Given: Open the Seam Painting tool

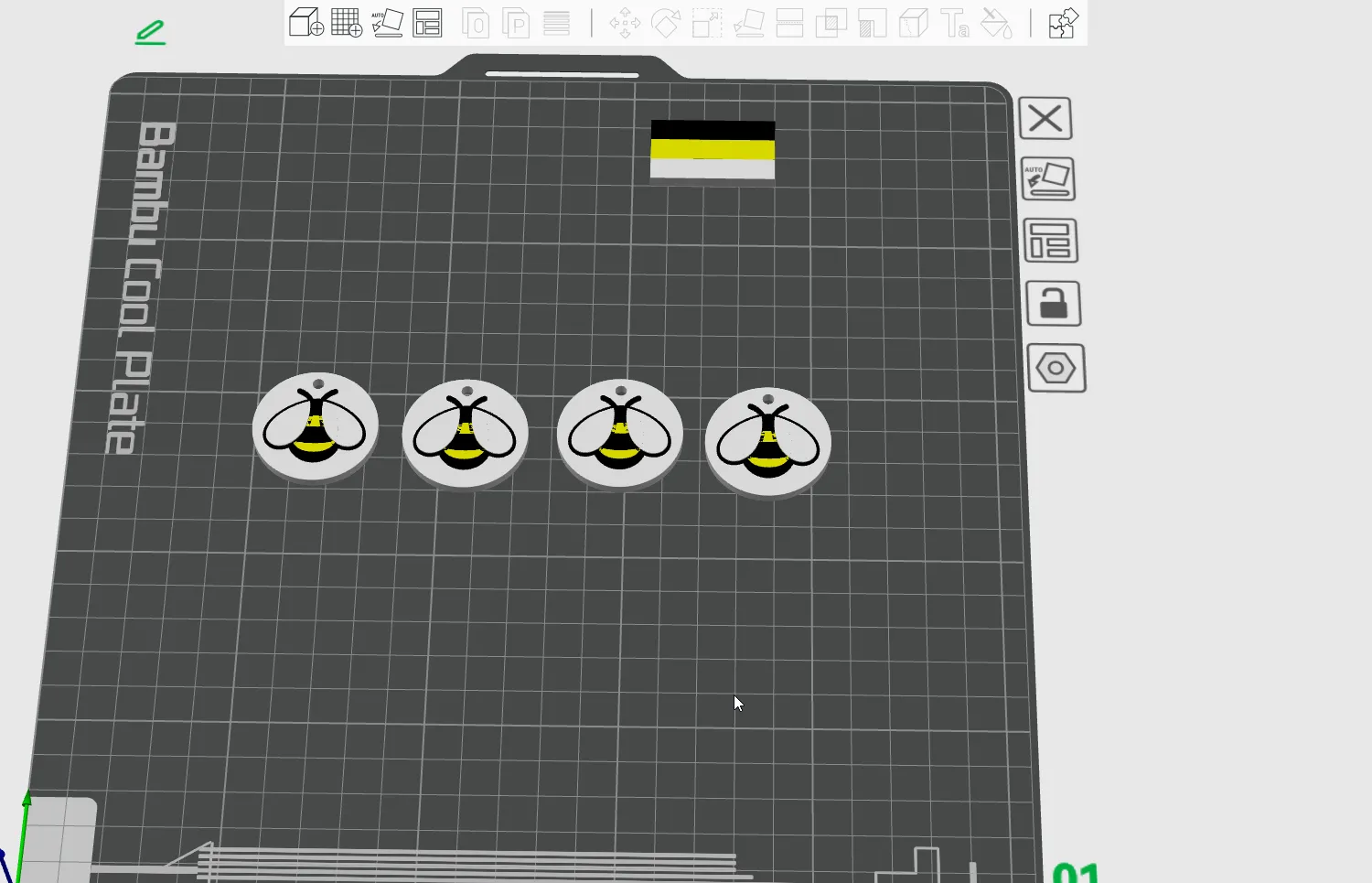Looking at the screenshot, I should click(913, 22).
